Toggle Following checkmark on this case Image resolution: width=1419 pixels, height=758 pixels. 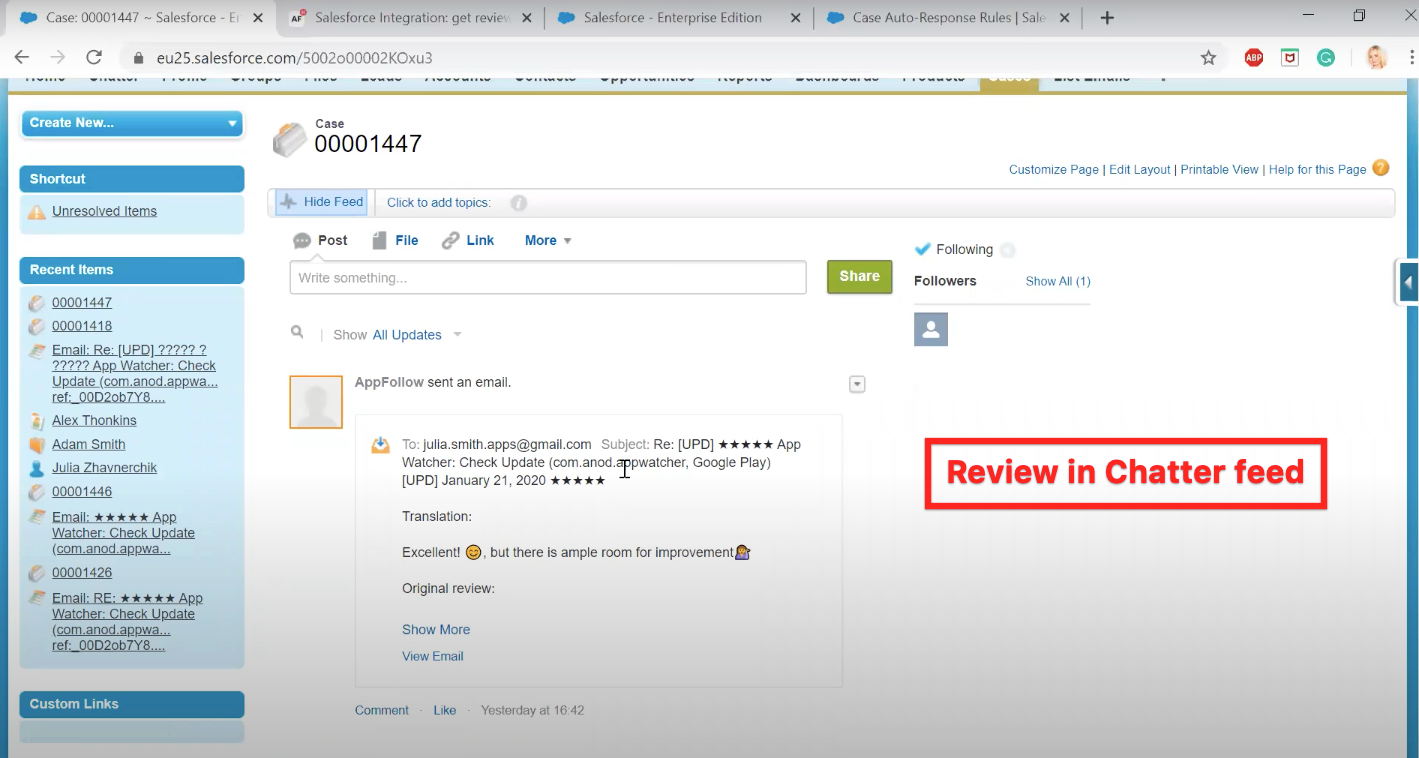[923, 249]
